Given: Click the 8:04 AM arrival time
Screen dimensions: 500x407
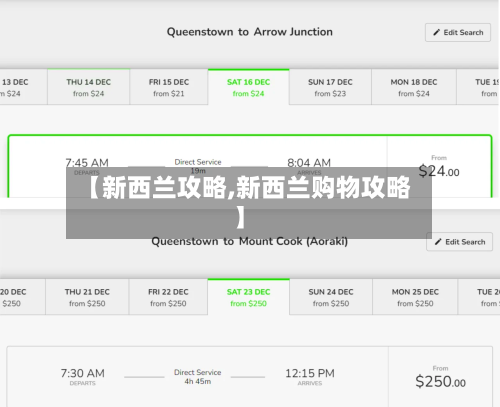Looking at the screenshot, I should coord(309,163).
